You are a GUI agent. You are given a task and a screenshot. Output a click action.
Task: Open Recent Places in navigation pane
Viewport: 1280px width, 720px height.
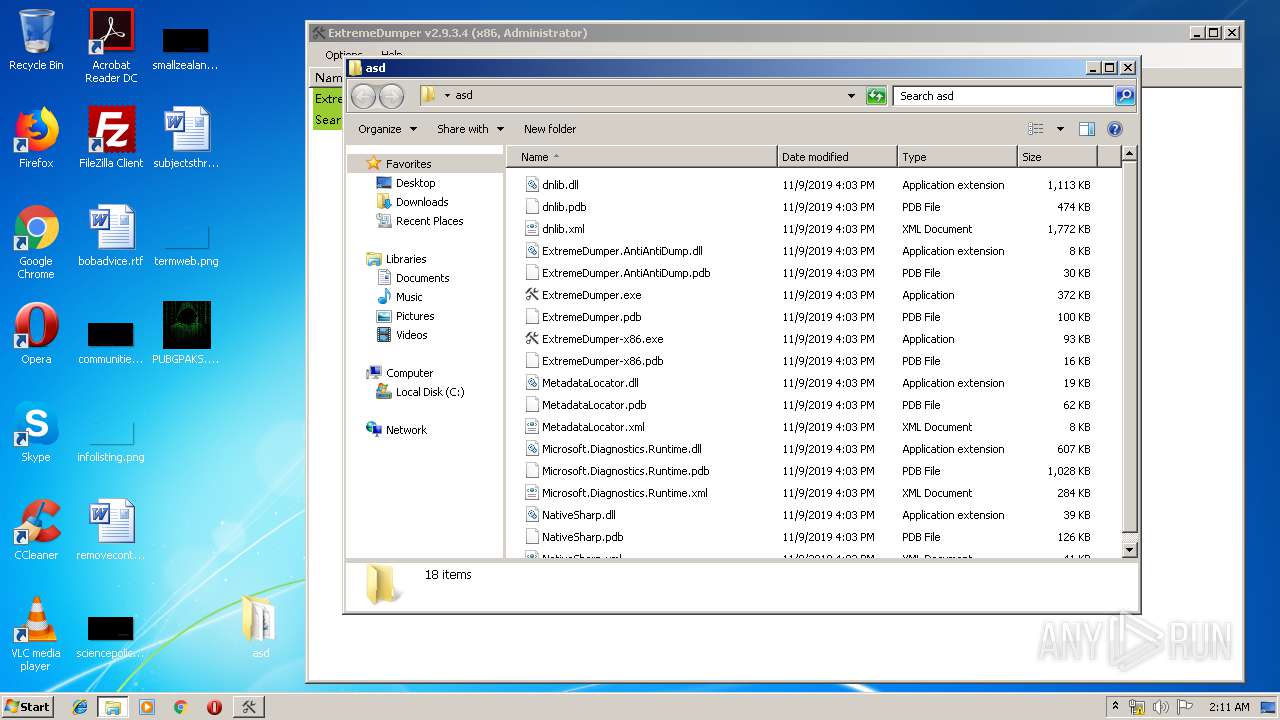pos(429,221)
